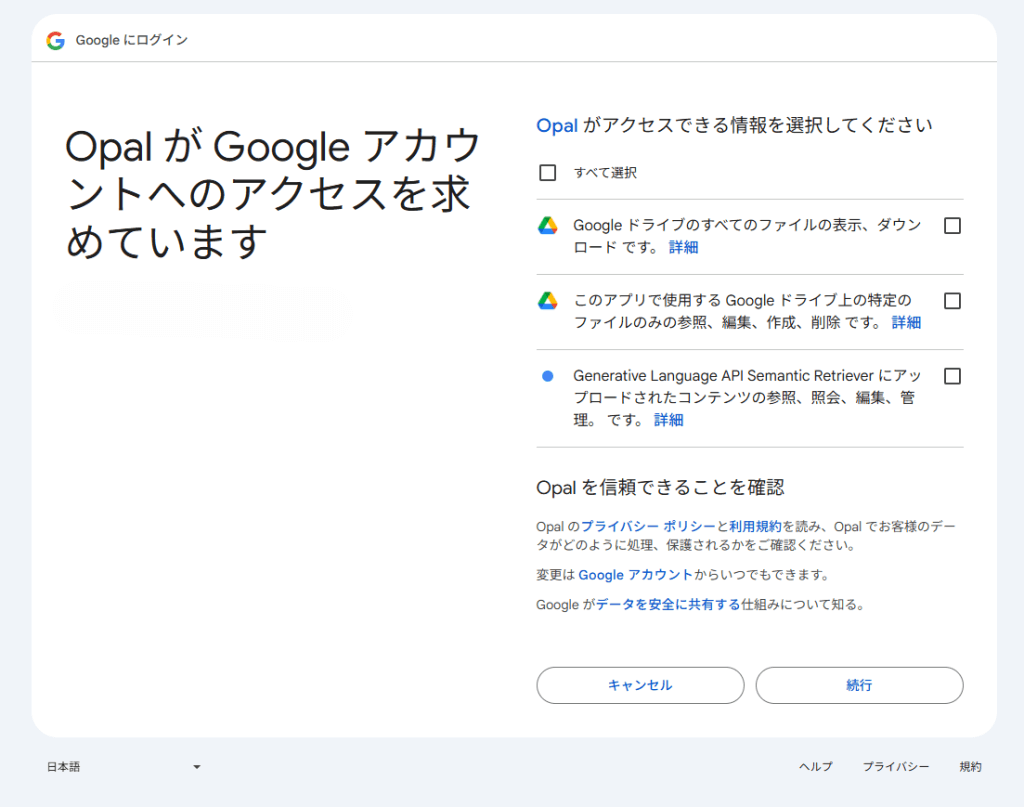Image resolution: width=1024 pixels, height=807 pixels.
Task: Open the ヘルプ footer link
Action: coord(816,767)
